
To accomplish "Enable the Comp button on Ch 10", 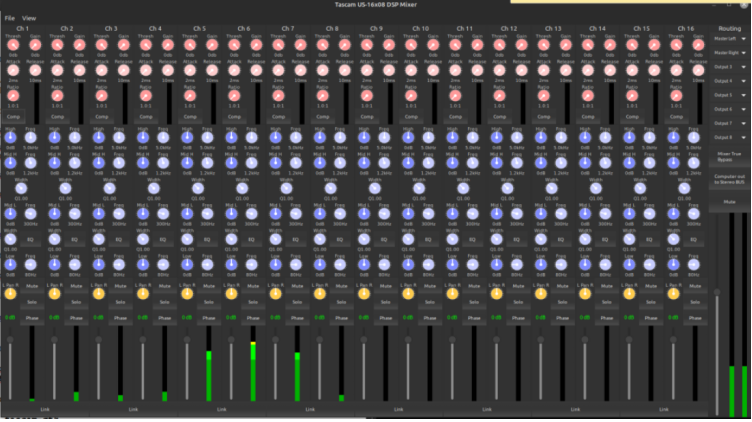I will pos(411,117).
